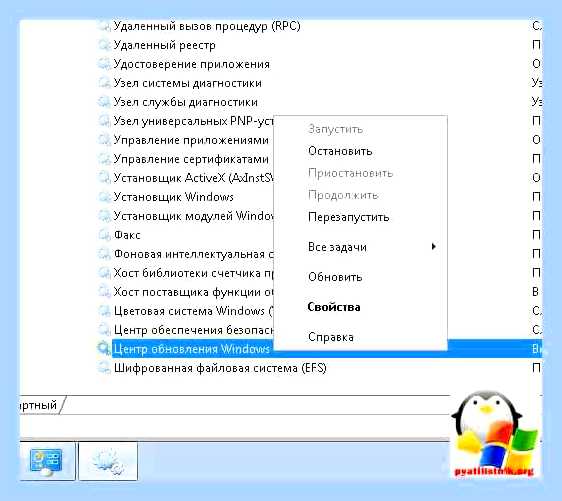Select the Удостоверение приложения service

pyautogui.click(x=191, y=65)
